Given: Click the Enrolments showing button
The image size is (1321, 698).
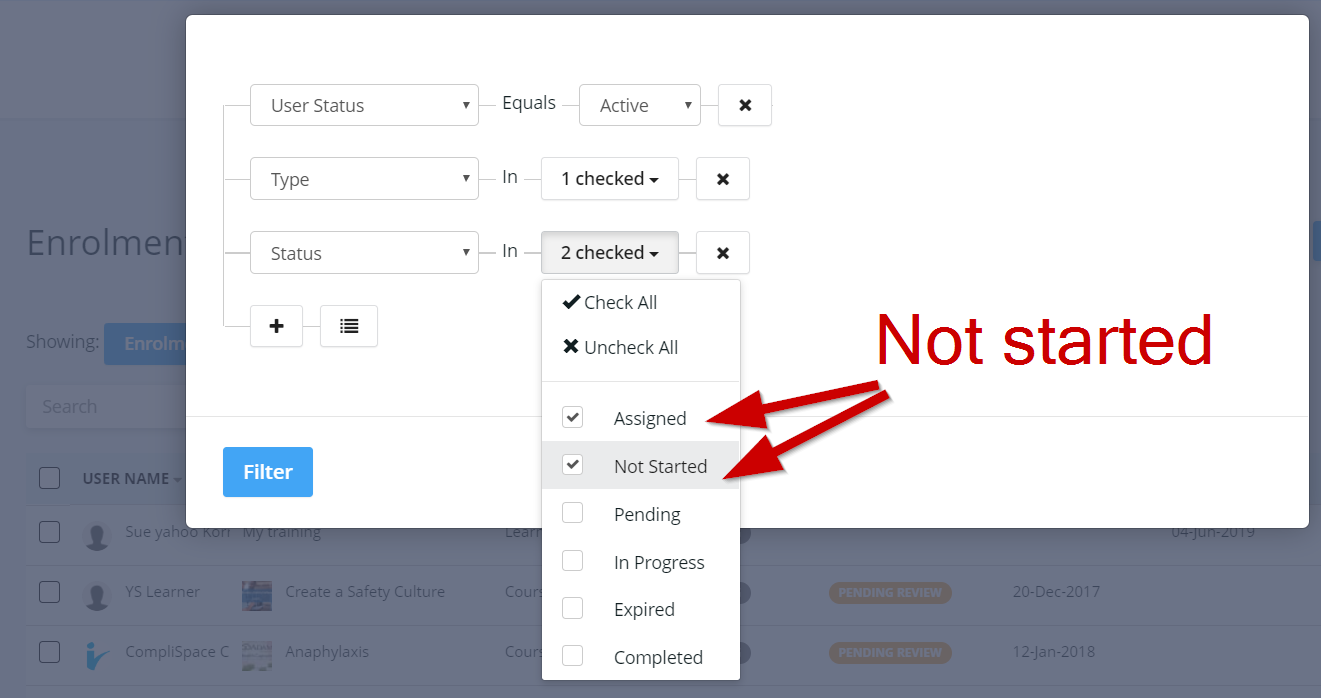Looking at the screenshot, I should point(150,343).
